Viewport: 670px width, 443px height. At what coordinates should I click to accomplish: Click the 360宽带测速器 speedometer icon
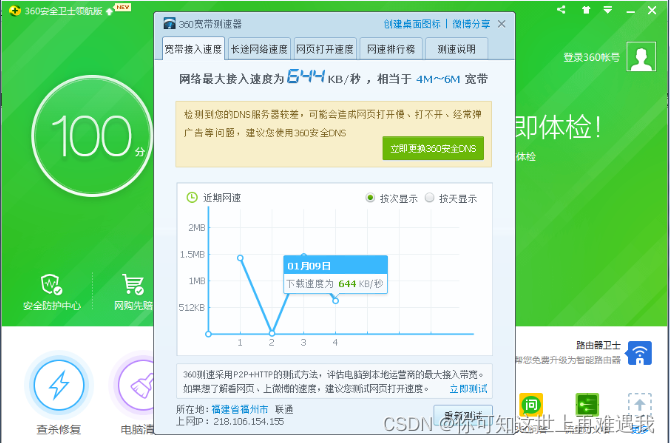(170, 23)
